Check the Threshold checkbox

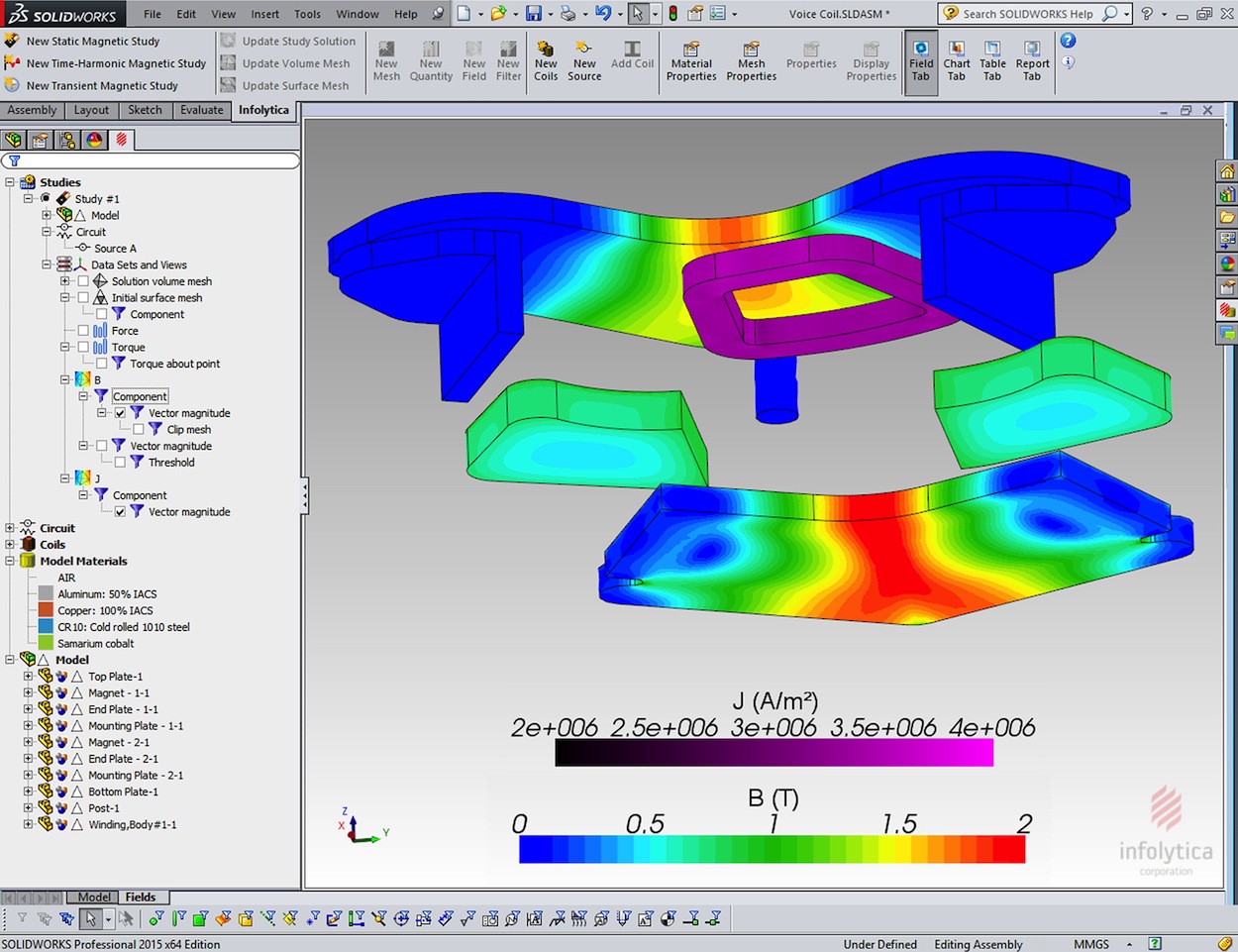[120, 462]
